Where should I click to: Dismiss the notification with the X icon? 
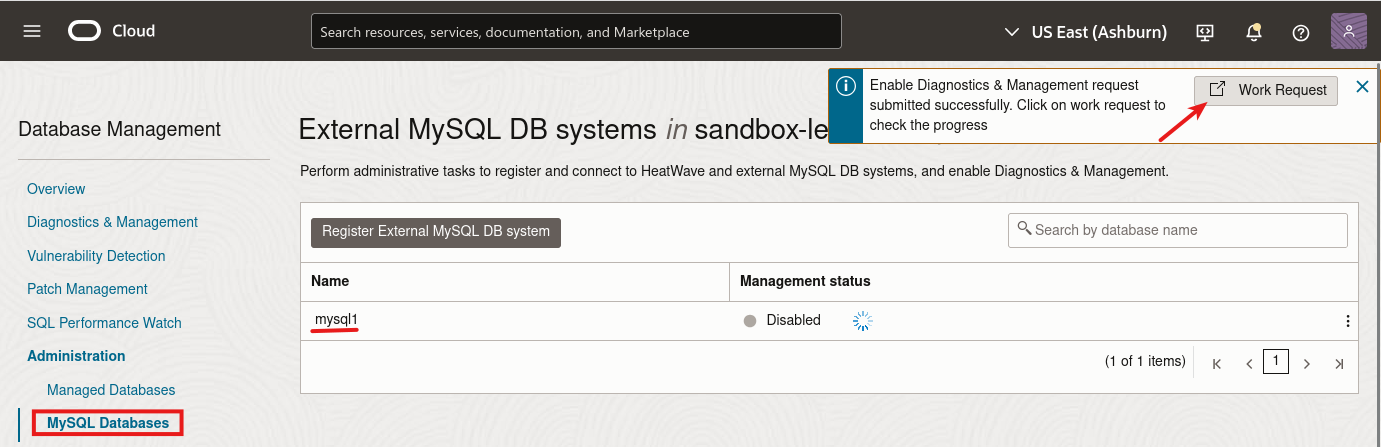pos(1362,87)
